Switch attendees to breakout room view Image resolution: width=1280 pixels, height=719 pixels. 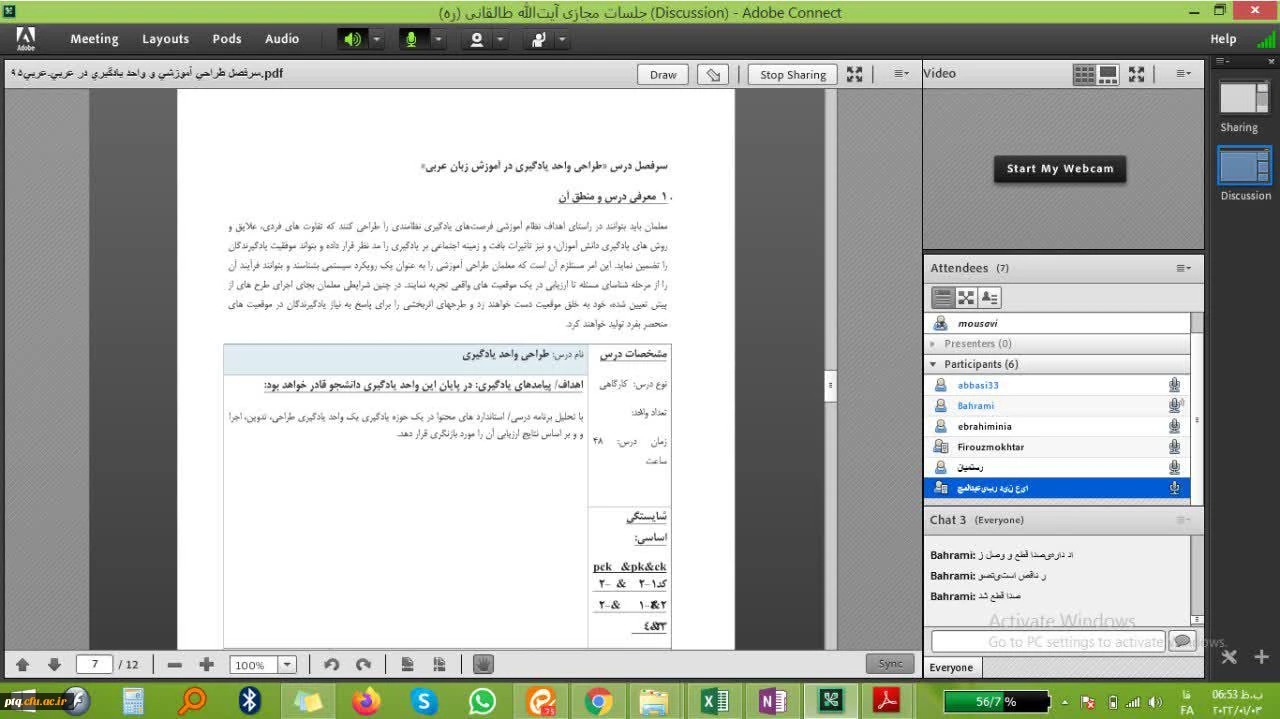(966, 298)
